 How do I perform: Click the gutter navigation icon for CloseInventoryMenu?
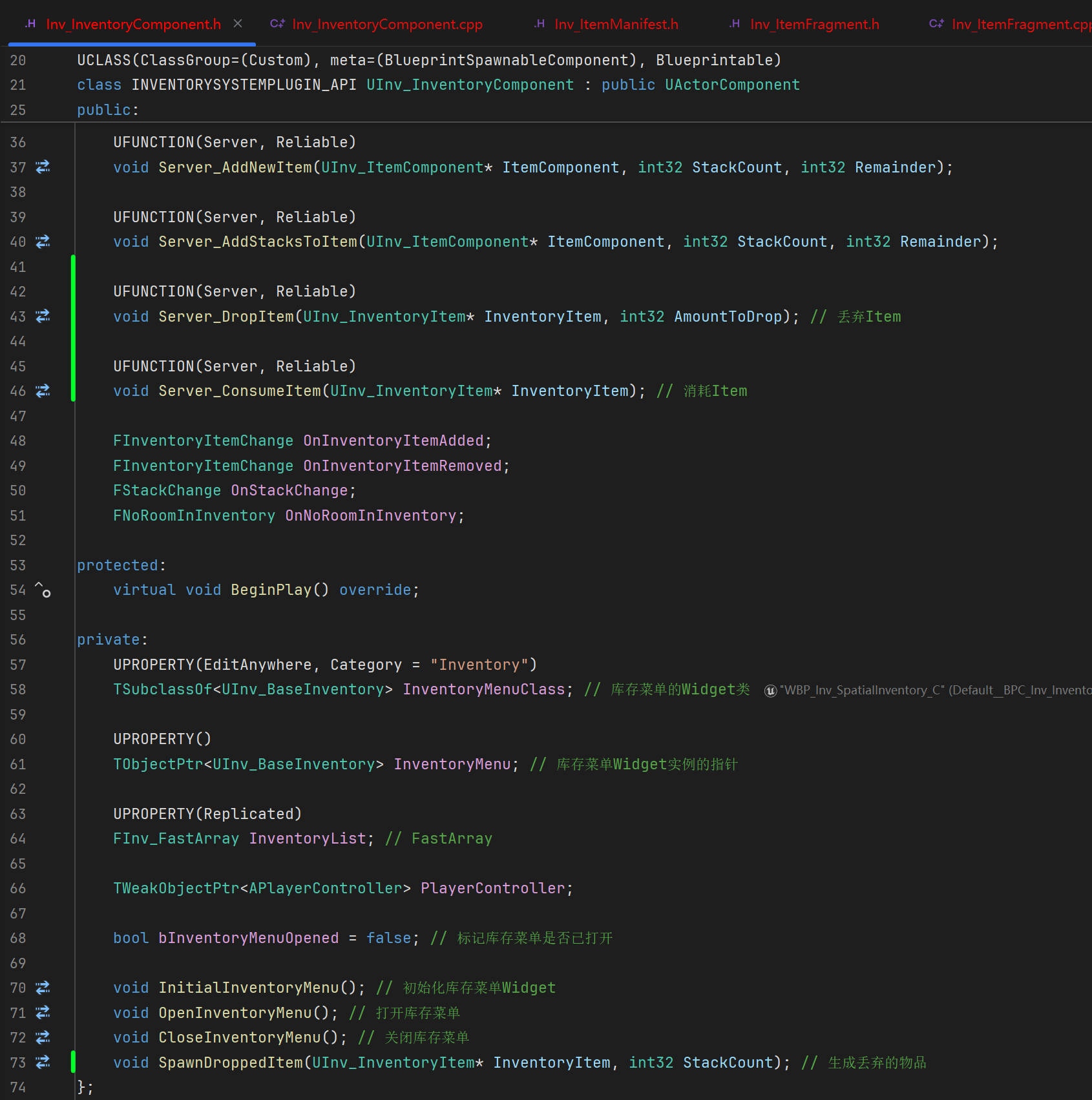pos(43,1037)
